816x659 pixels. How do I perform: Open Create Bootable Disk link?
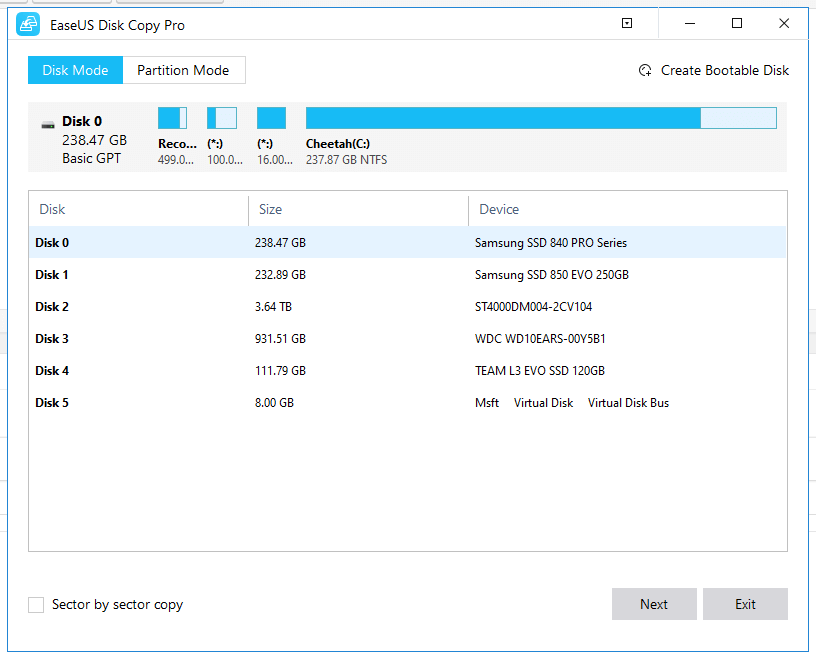pos(724,70)
